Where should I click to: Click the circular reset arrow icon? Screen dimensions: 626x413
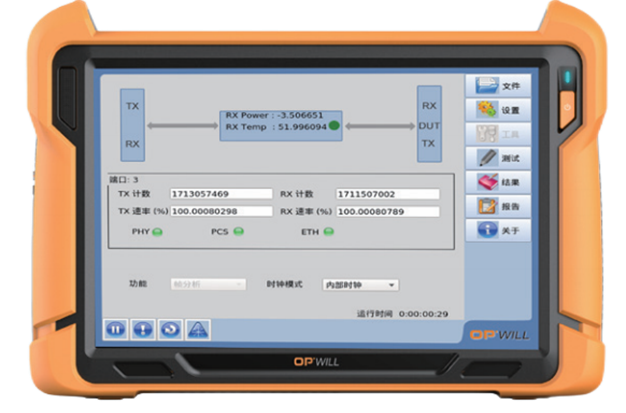click(x=170, y=328)
